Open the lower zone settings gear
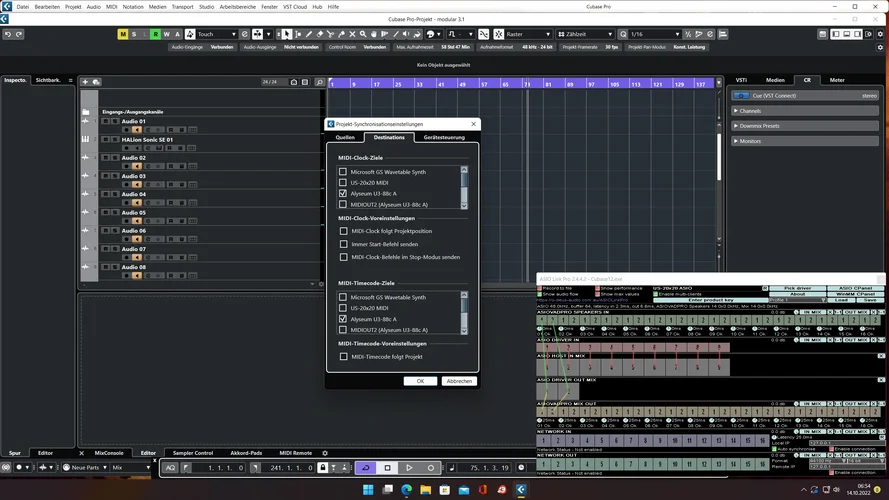 coord(324,453)
